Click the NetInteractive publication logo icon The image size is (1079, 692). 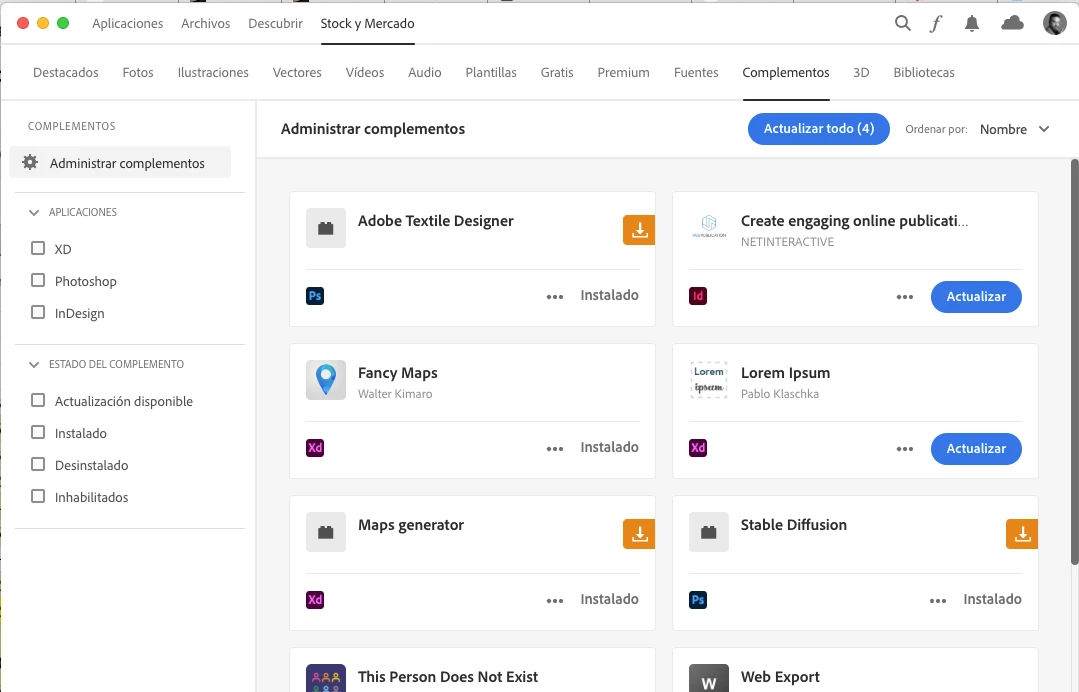coord(709,228)
